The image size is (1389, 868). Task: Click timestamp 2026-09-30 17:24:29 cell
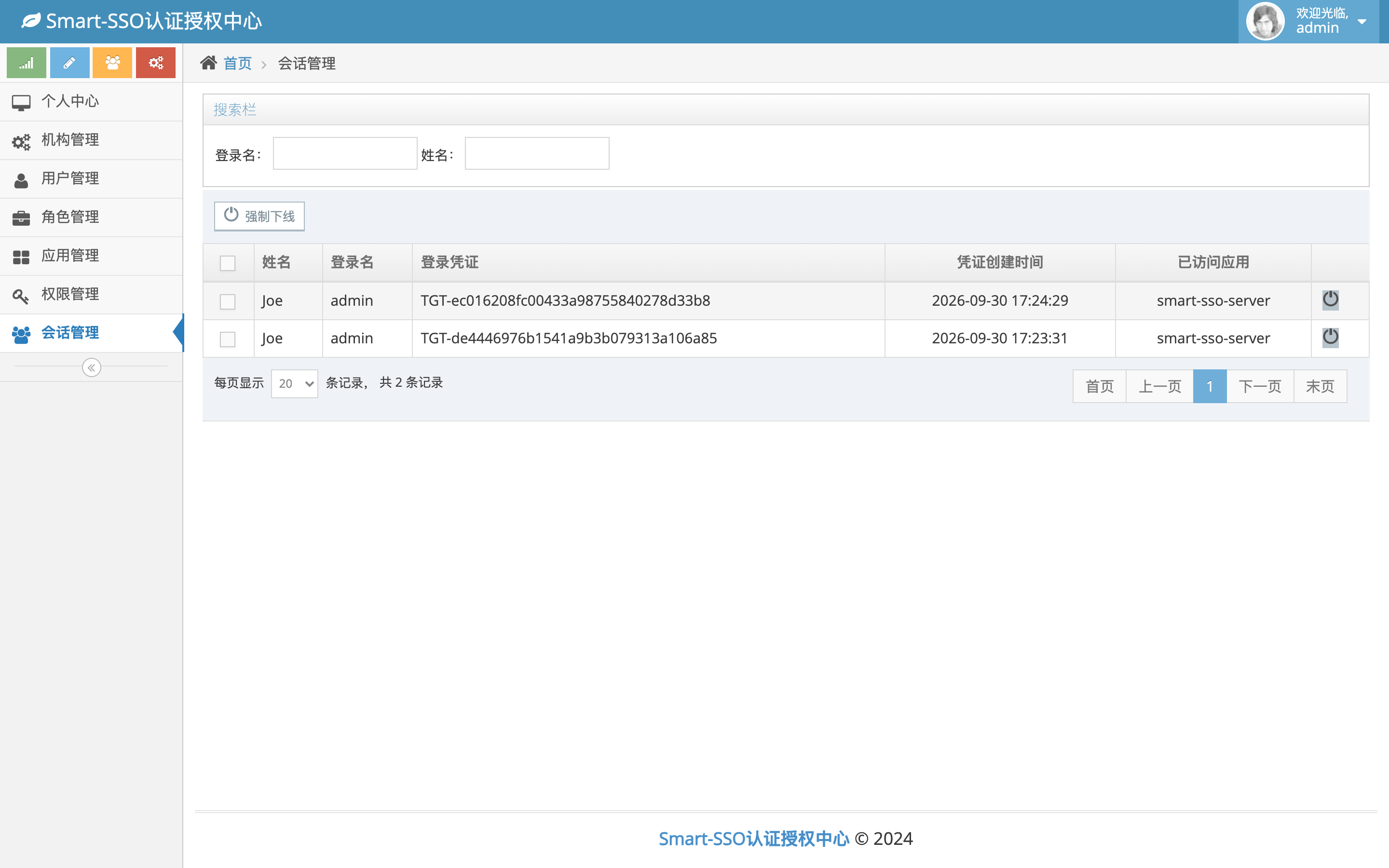tap(1000, 301)
